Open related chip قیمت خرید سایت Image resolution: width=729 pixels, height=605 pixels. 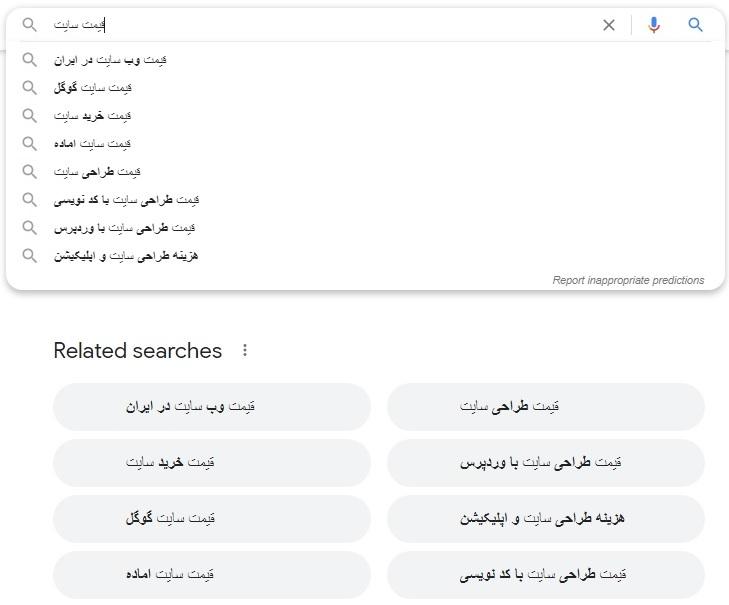tap(212, 463)
